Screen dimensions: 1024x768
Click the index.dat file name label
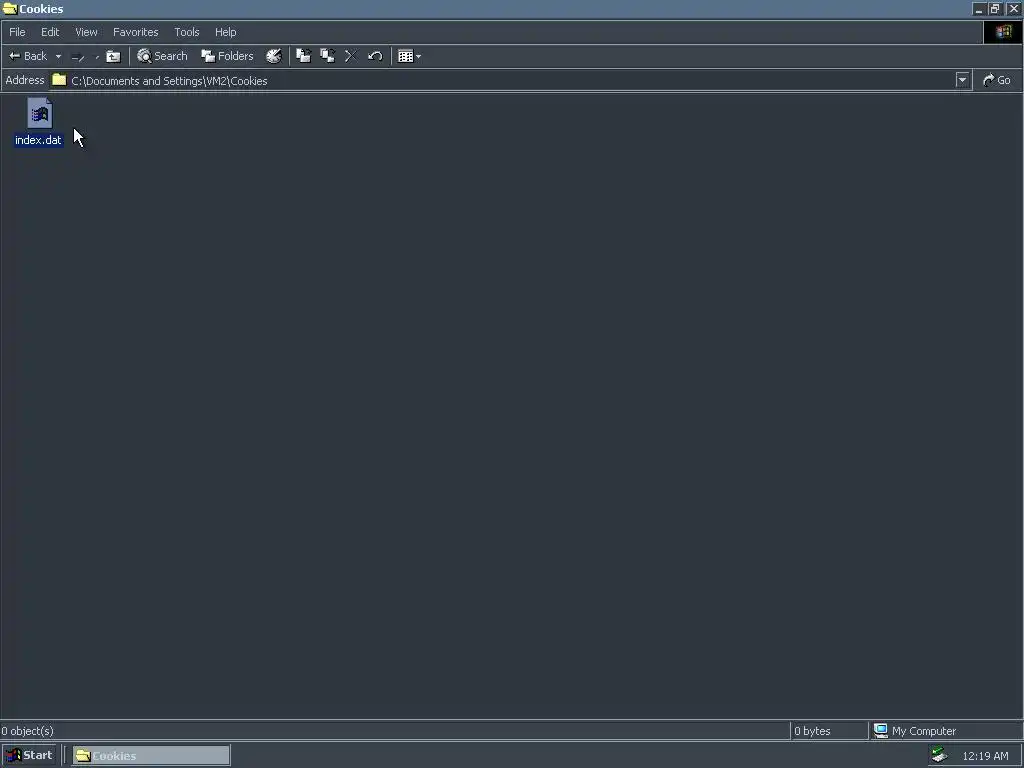(x=39, y=140)
